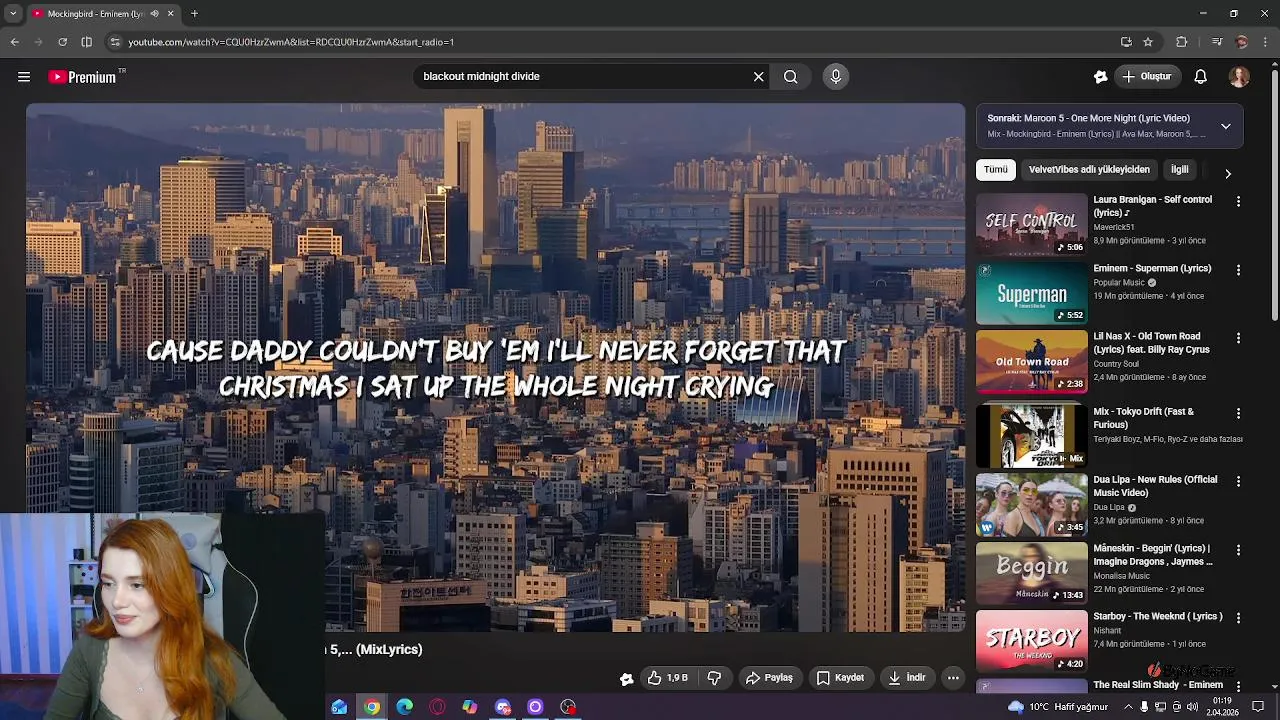
Task: Like the video (1,9 B)
Action: [668, 678]
